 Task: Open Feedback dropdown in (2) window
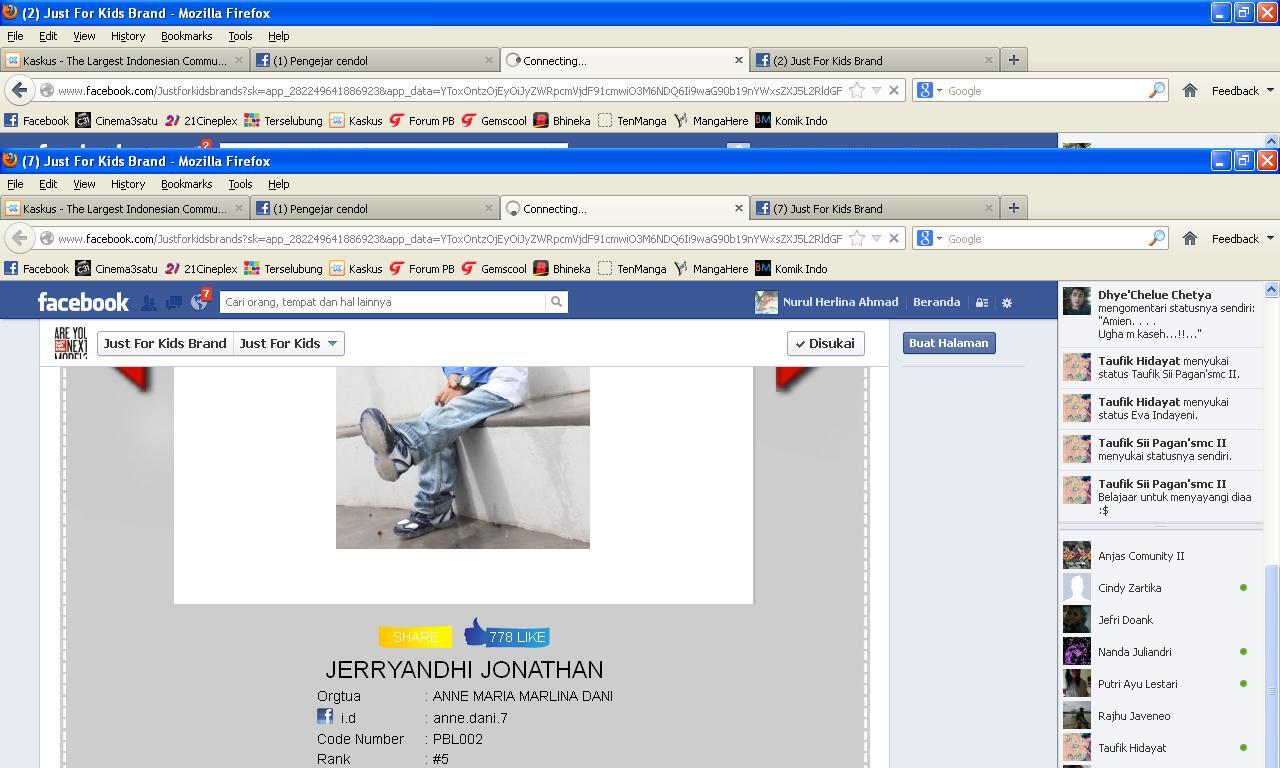(1243, 90)
